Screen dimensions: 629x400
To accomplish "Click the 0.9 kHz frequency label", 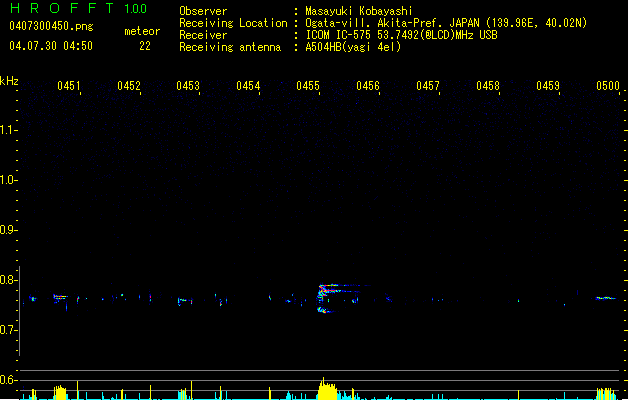I will click(x=8, y=229).
